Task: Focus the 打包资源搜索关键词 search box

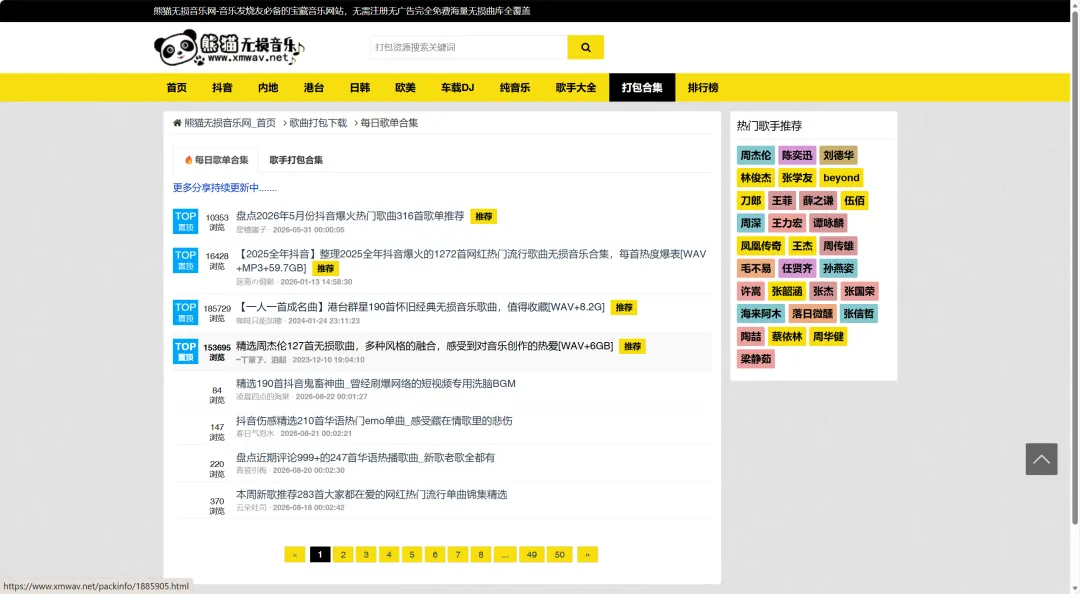Action: (x=469, y=48)
